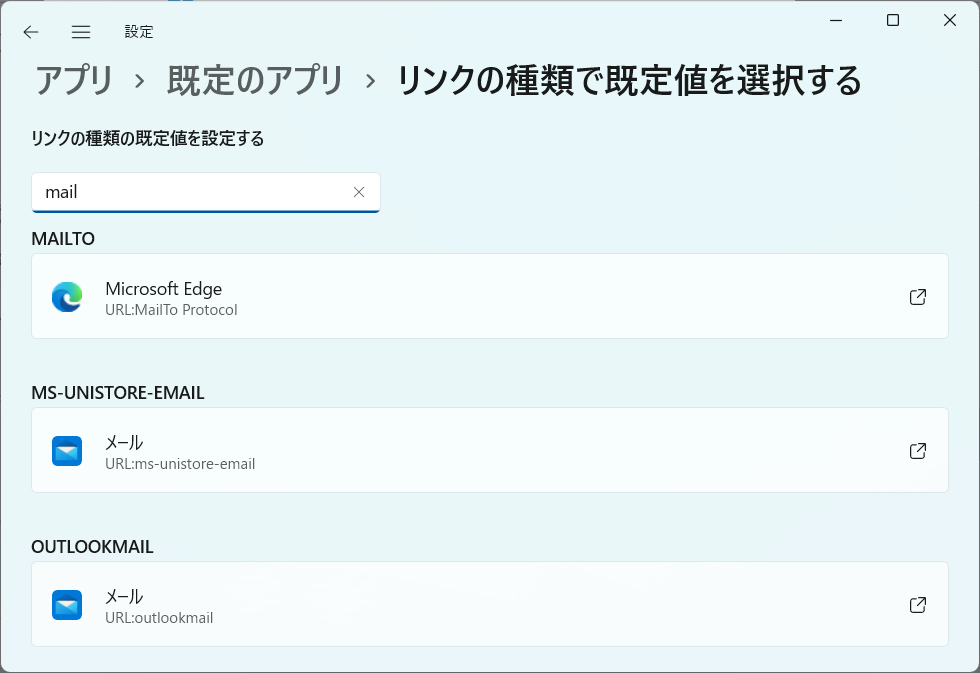
Task: Maximize the Settings window
Action: tap(893, 21)
